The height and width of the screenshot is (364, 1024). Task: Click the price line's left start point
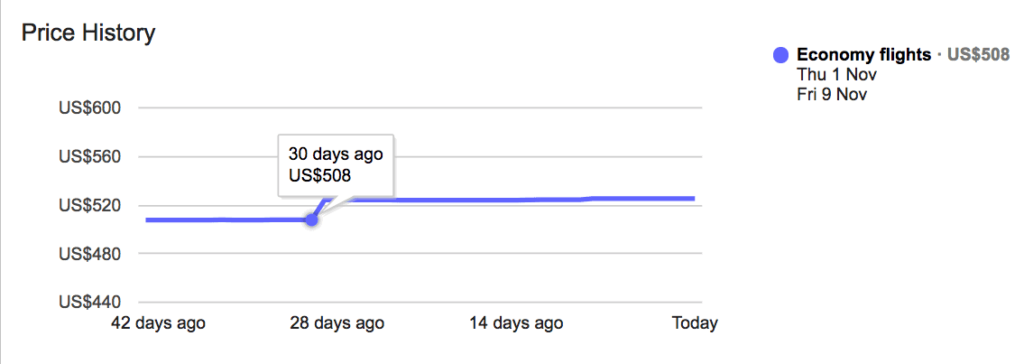click(x=148, y=220)
